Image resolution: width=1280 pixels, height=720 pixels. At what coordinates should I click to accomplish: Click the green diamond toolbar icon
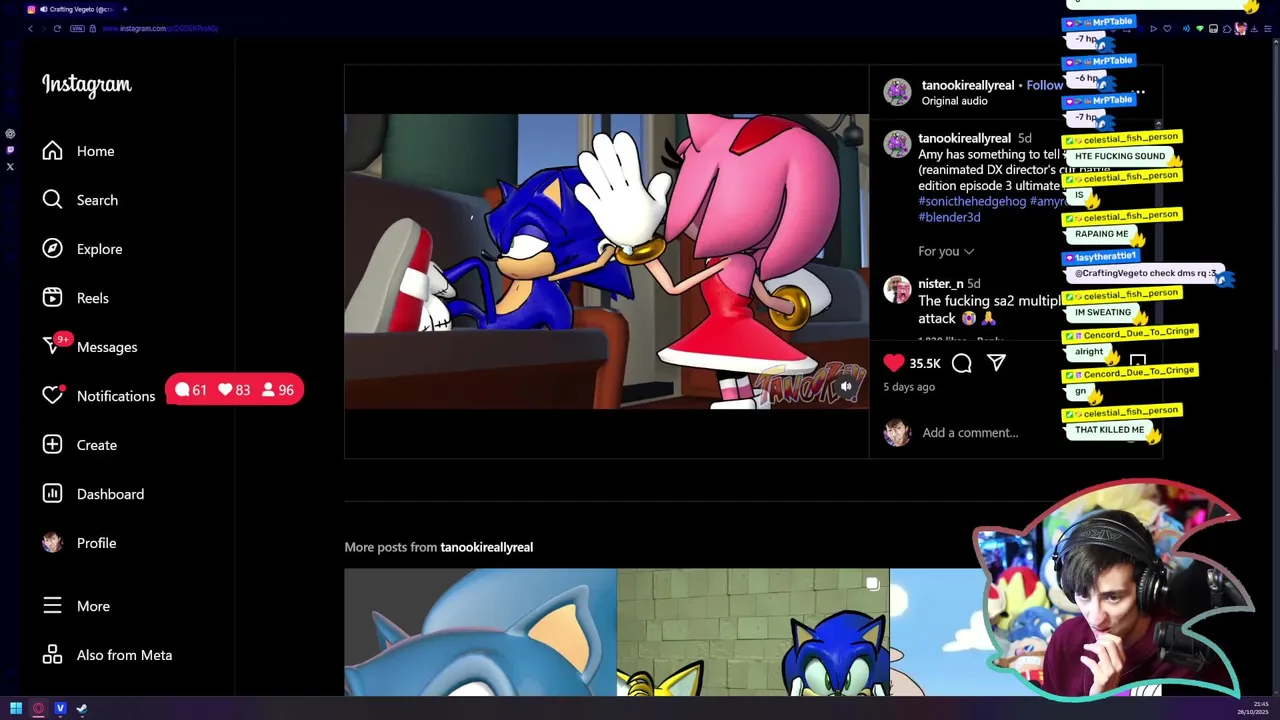[x=1200, y=29]
